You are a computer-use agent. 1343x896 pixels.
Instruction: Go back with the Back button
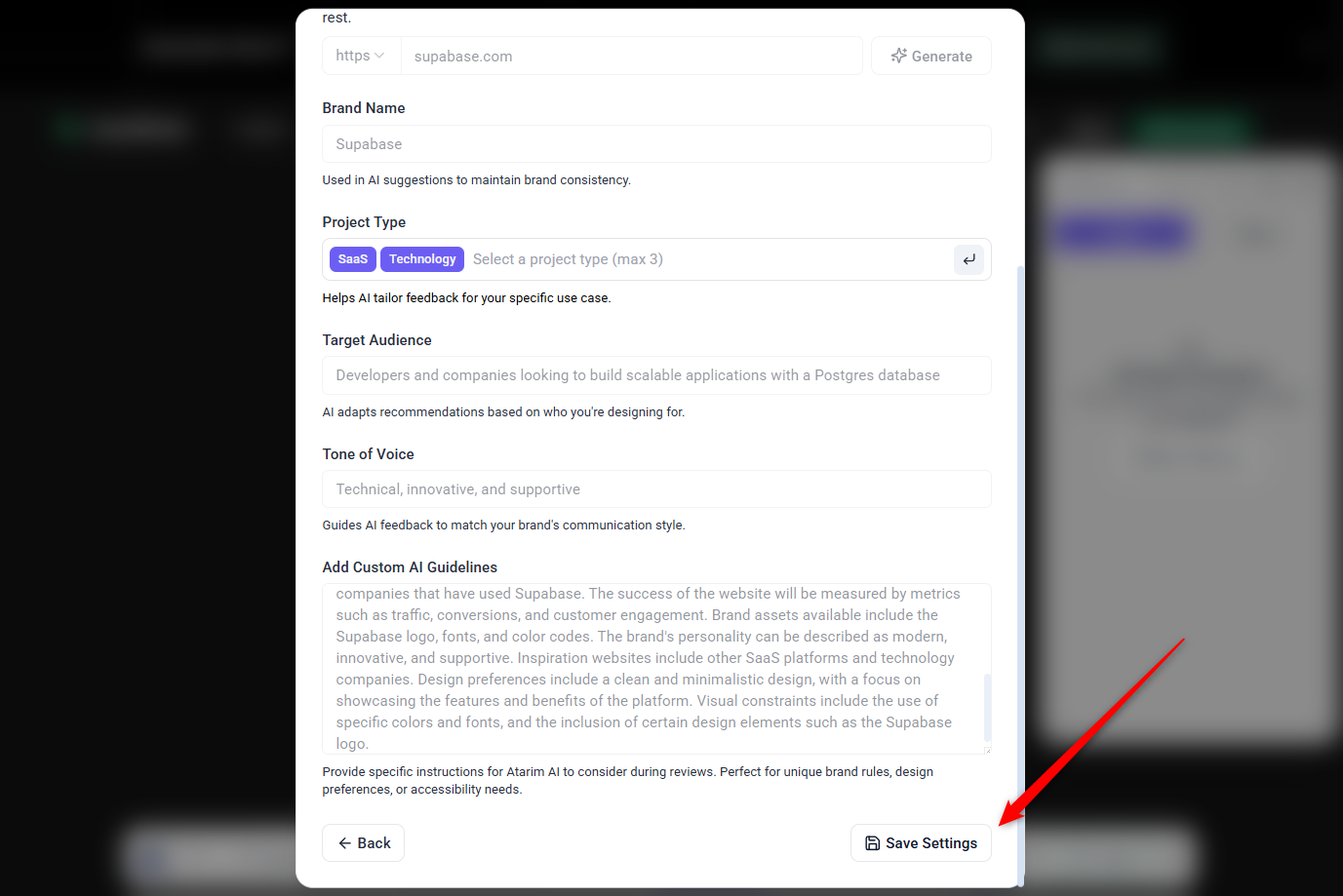tap(364, 842)
